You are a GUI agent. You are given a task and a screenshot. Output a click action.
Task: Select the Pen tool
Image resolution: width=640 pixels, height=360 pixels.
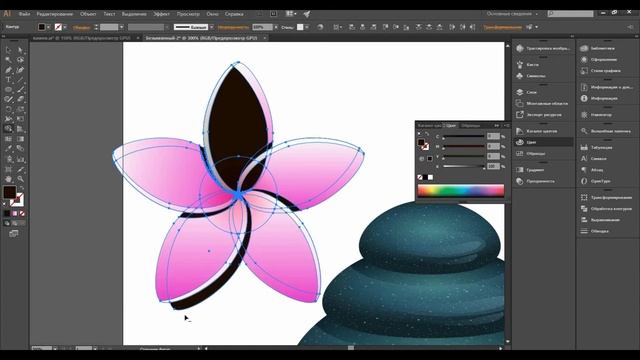[9, 70]
